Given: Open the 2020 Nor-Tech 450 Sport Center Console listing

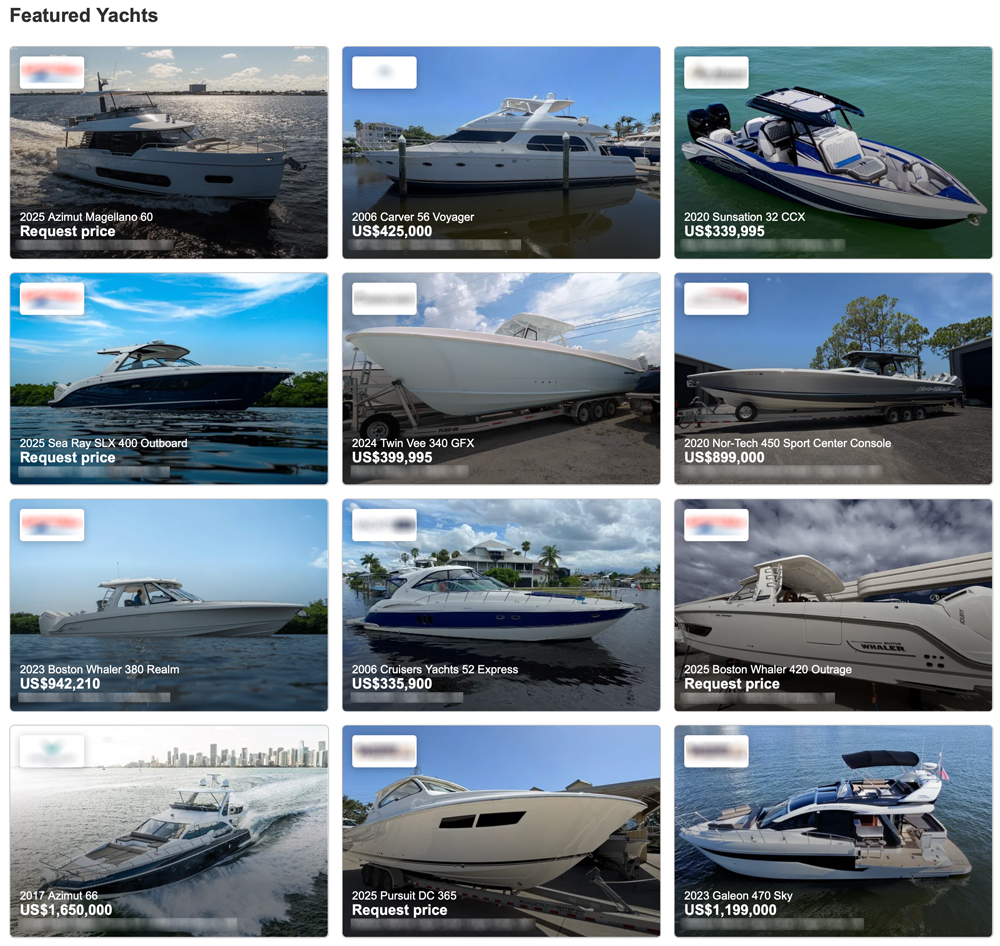Looking at the screenshot, I should pyautogui.click(x=834, y=378).
